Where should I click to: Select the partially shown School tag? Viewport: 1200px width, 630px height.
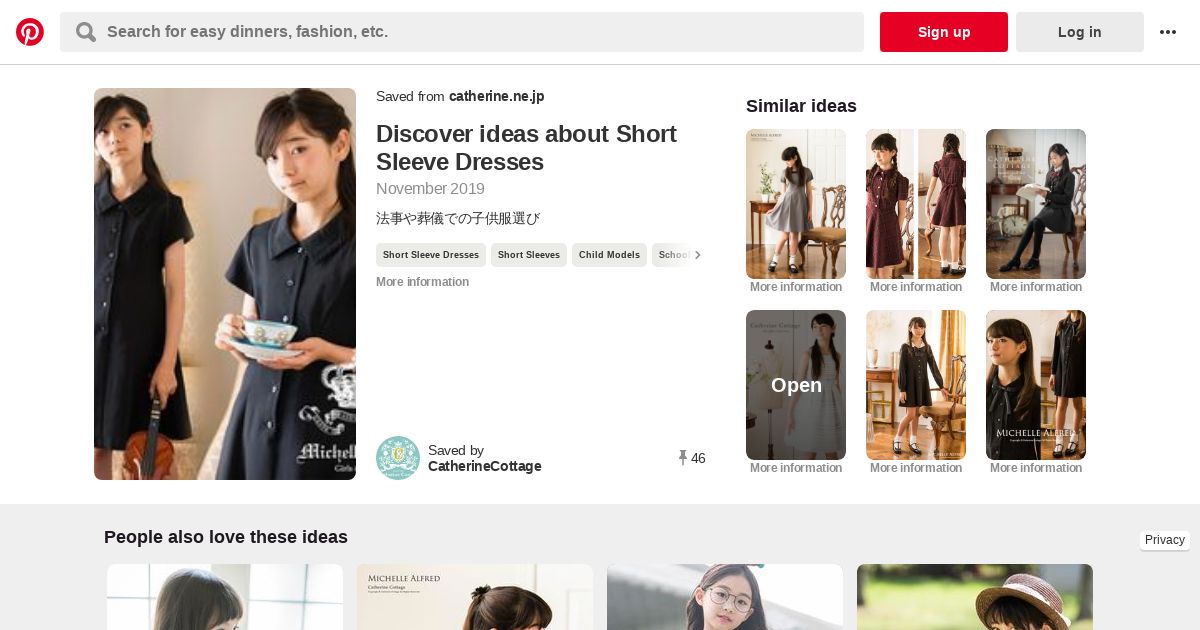(673, 255)
